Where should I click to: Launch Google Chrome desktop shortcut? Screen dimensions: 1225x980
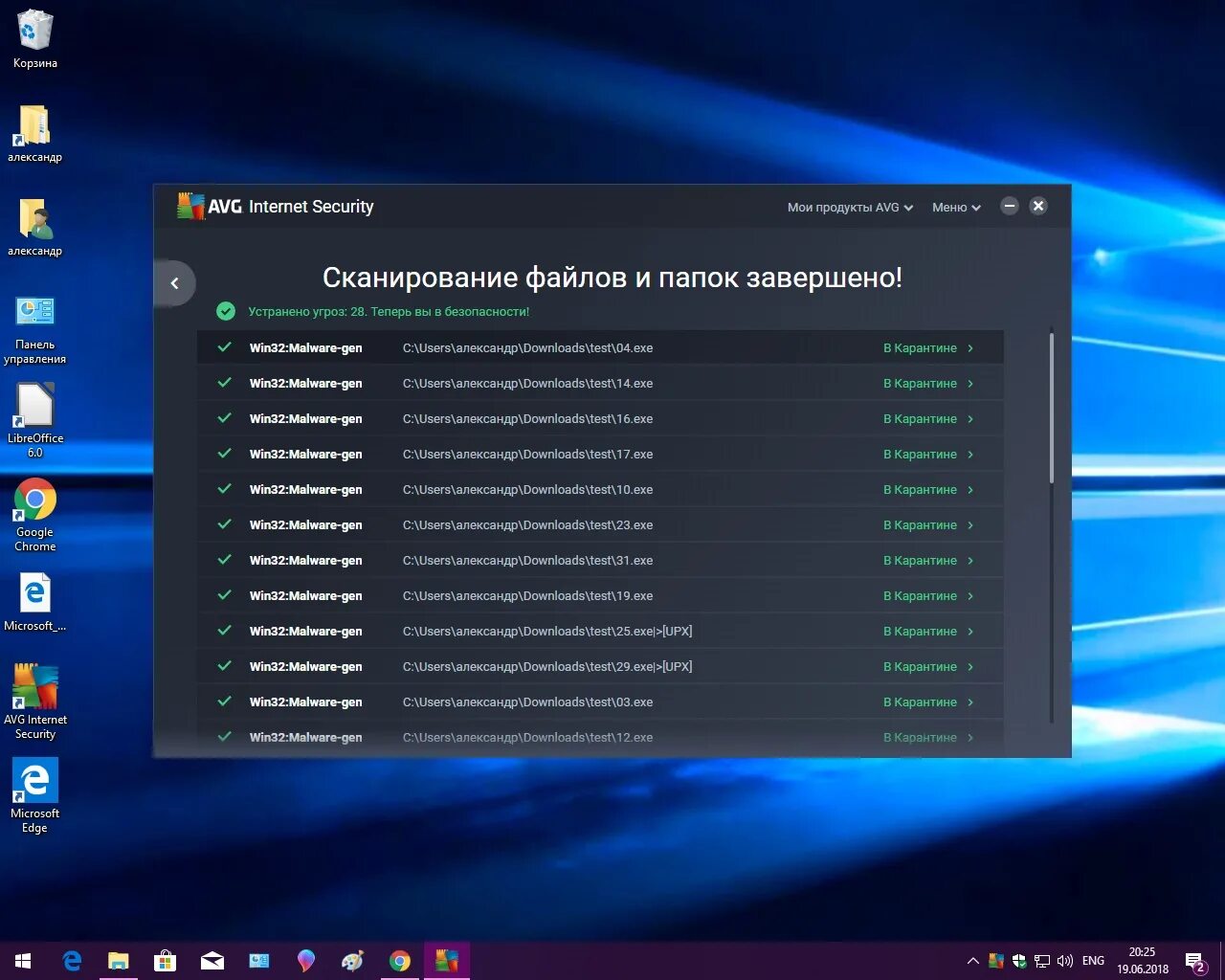click(x=35, y=515)
